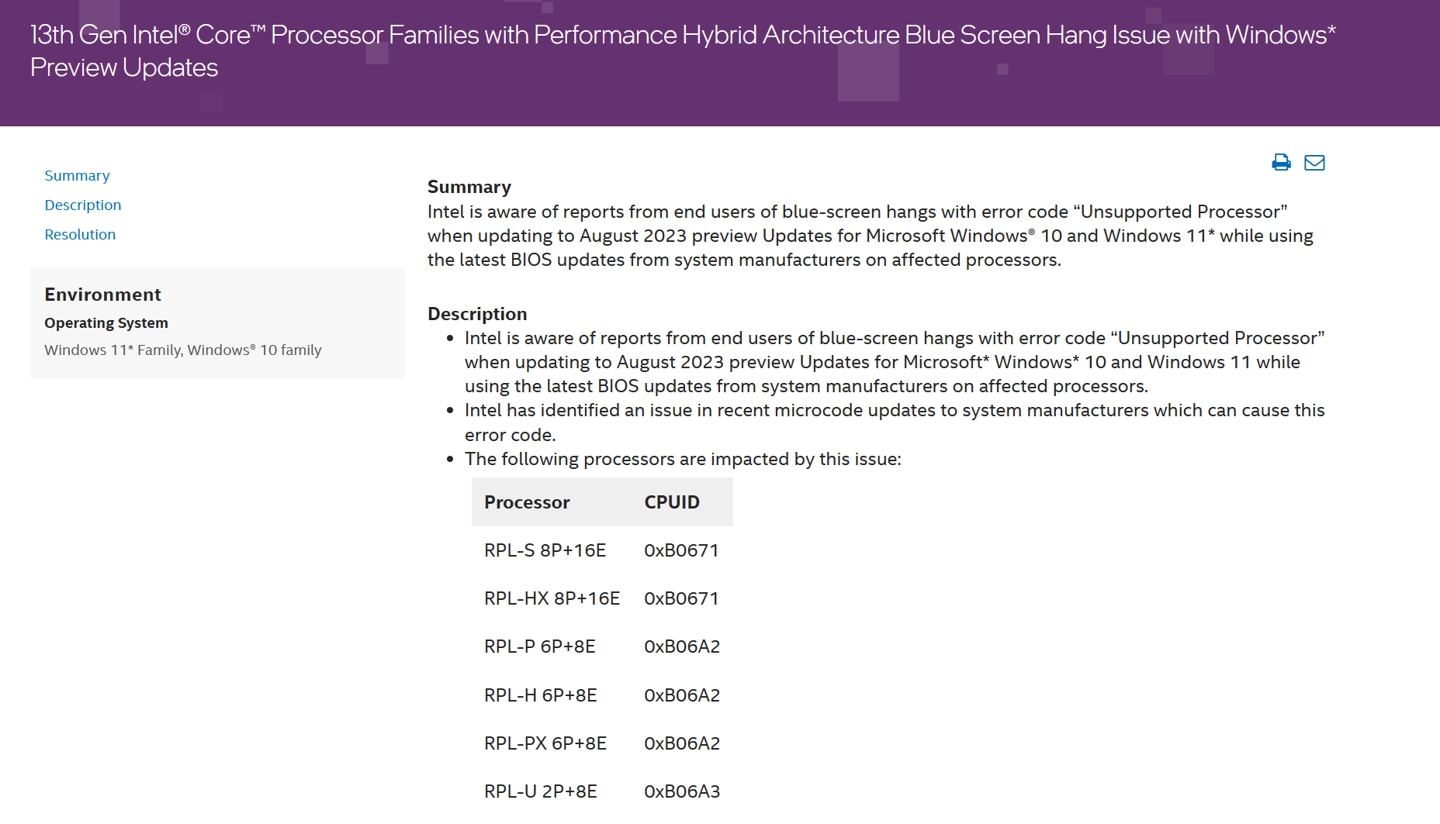Click the CPUID column header
This screenshot has width=1440, height=824.
pyautogui.click(x=672, y=502)
